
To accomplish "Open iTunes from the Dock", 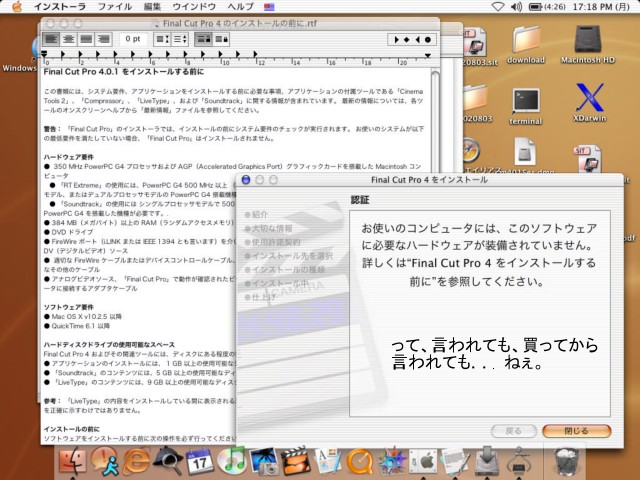I will [x=231, y=460].
